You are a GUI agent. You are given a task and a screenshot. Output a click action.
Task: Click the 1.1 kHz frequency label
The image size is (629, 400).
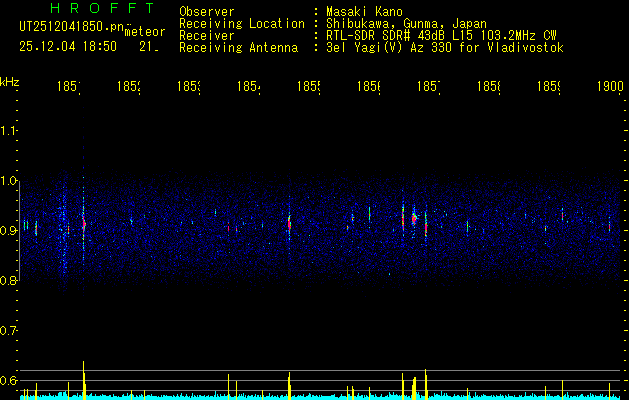pos(8,130)
